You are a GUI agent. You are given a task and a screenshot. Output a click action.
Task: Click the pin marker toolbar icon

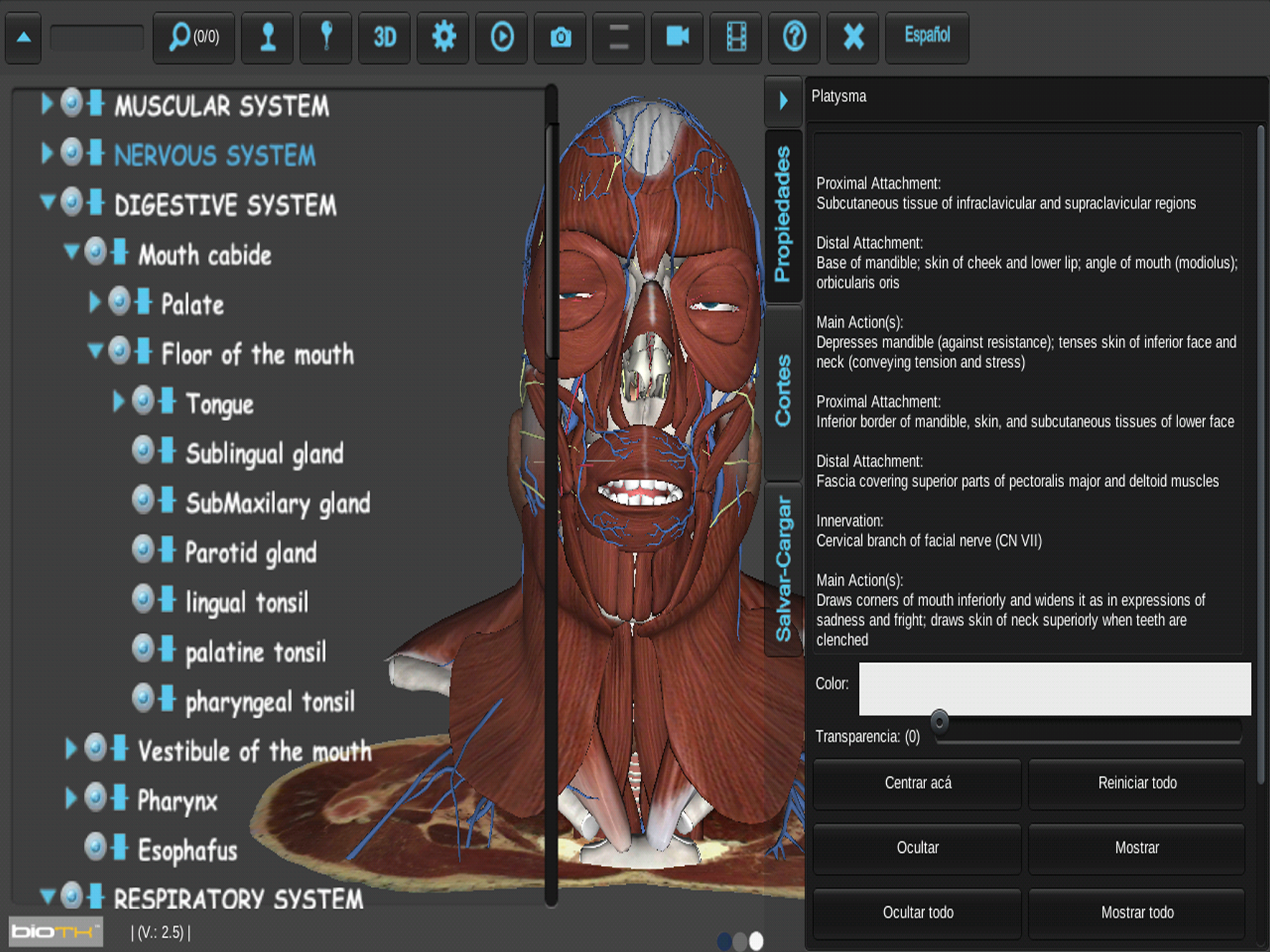[x=326, y=37]
